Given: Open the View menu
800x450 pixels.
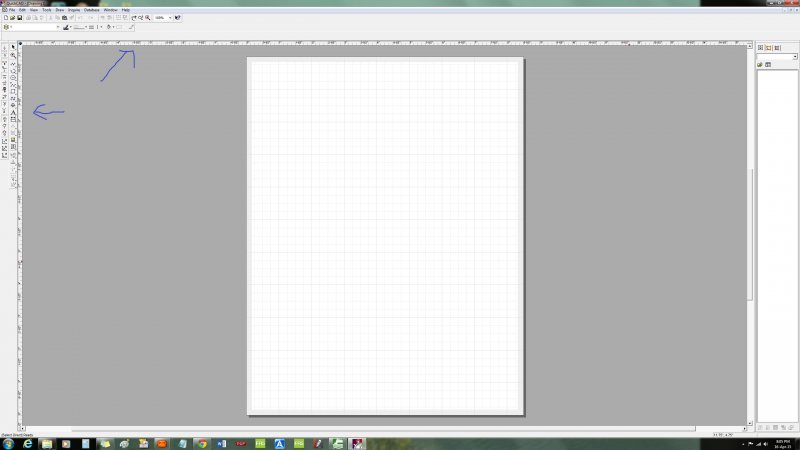Looking at the screenshot, I should [x=34, y=10].
